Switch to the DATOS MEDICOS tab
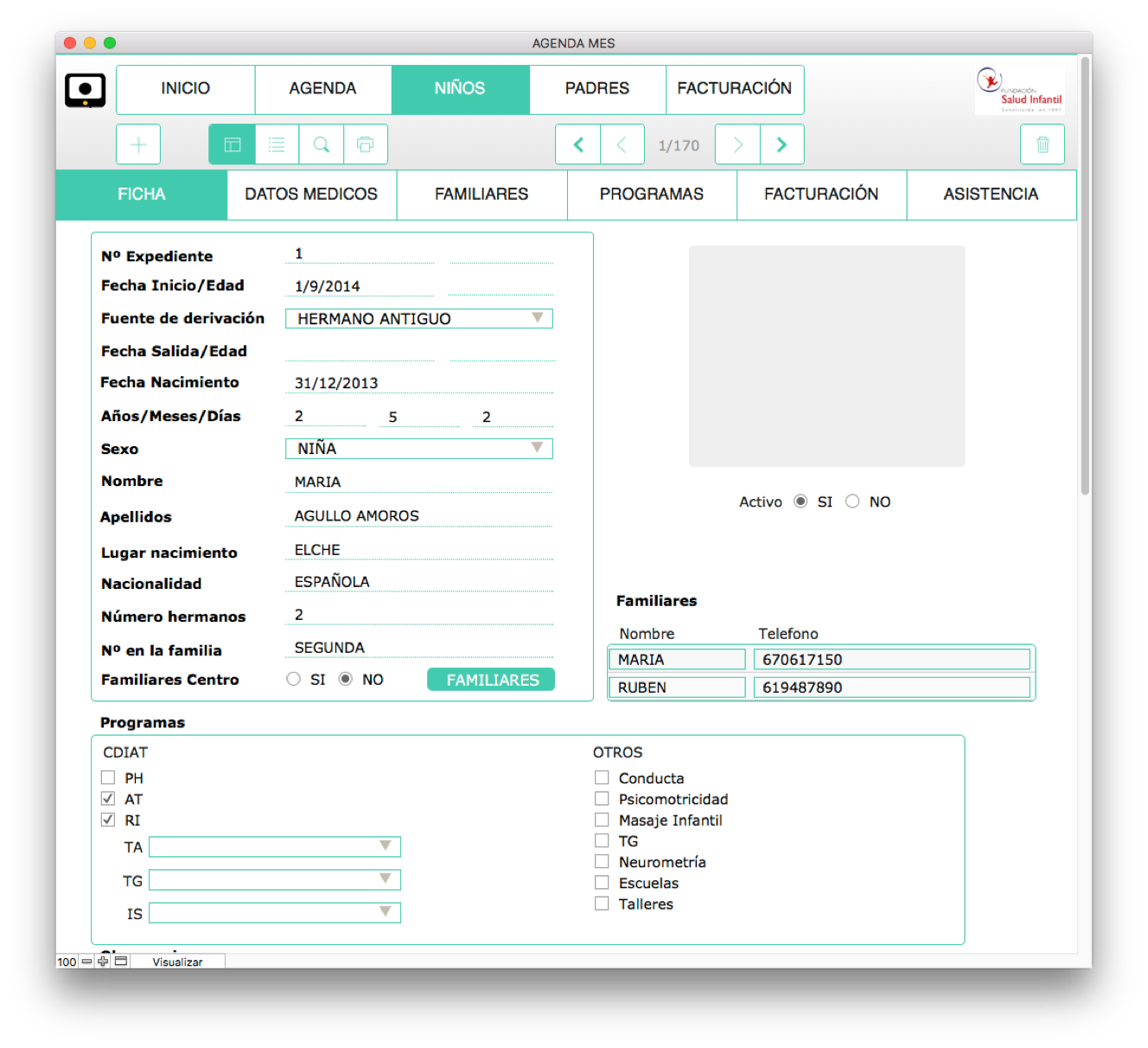The width and height of the screenshot is (1148, 1048). click(x=311, y=195)
